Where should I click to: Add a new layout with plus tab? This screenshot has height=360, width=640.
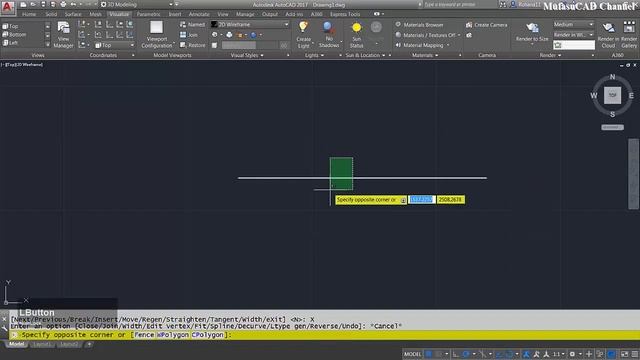click(x=89, y=344)
